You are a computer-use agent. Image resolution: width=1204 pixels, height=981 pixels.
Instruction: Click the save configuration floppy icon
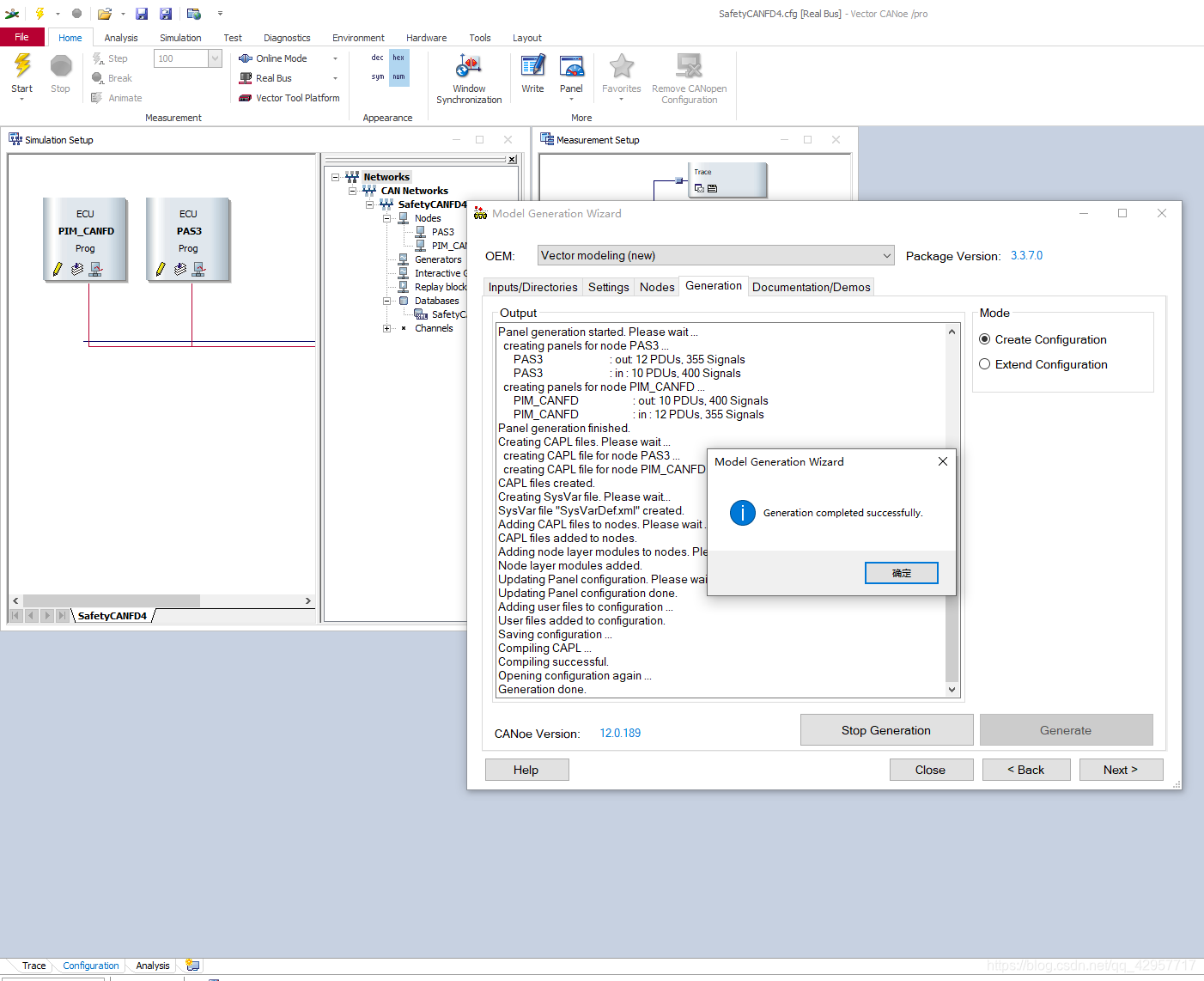pyautogui.click(x=142, y=14)
